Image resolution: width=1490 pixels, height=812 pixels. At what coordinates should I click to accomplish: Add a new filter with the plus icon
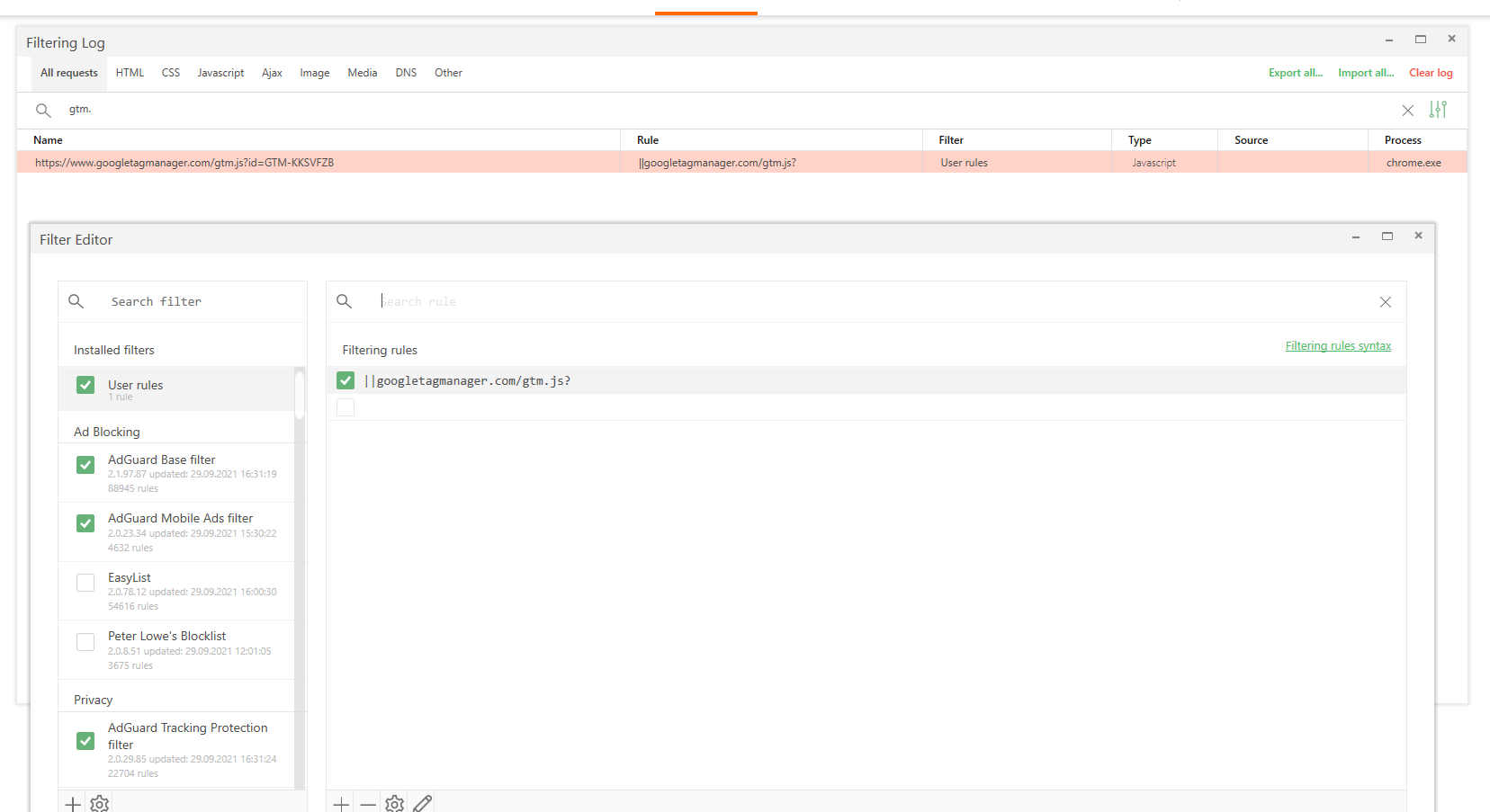(x=72, y=803)
